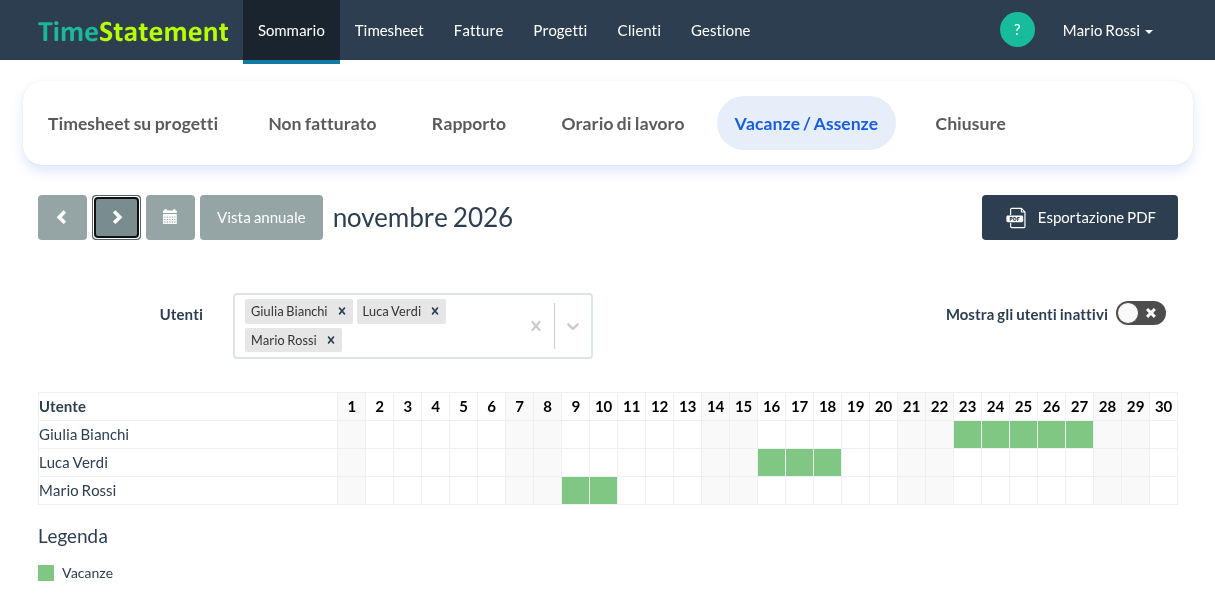Switch to Timesheet su progetti tab
This screenshot has width=1215, height=610.
133,124
